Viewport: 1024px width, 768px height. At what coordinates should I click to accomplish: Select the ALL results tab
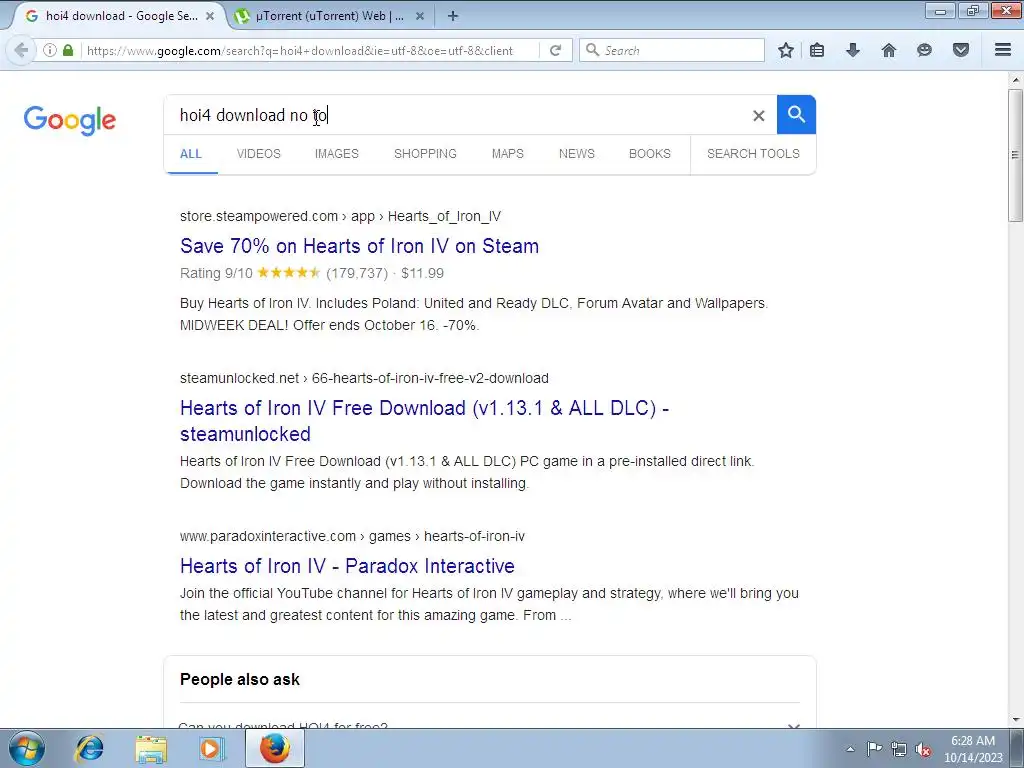[191, 154]
